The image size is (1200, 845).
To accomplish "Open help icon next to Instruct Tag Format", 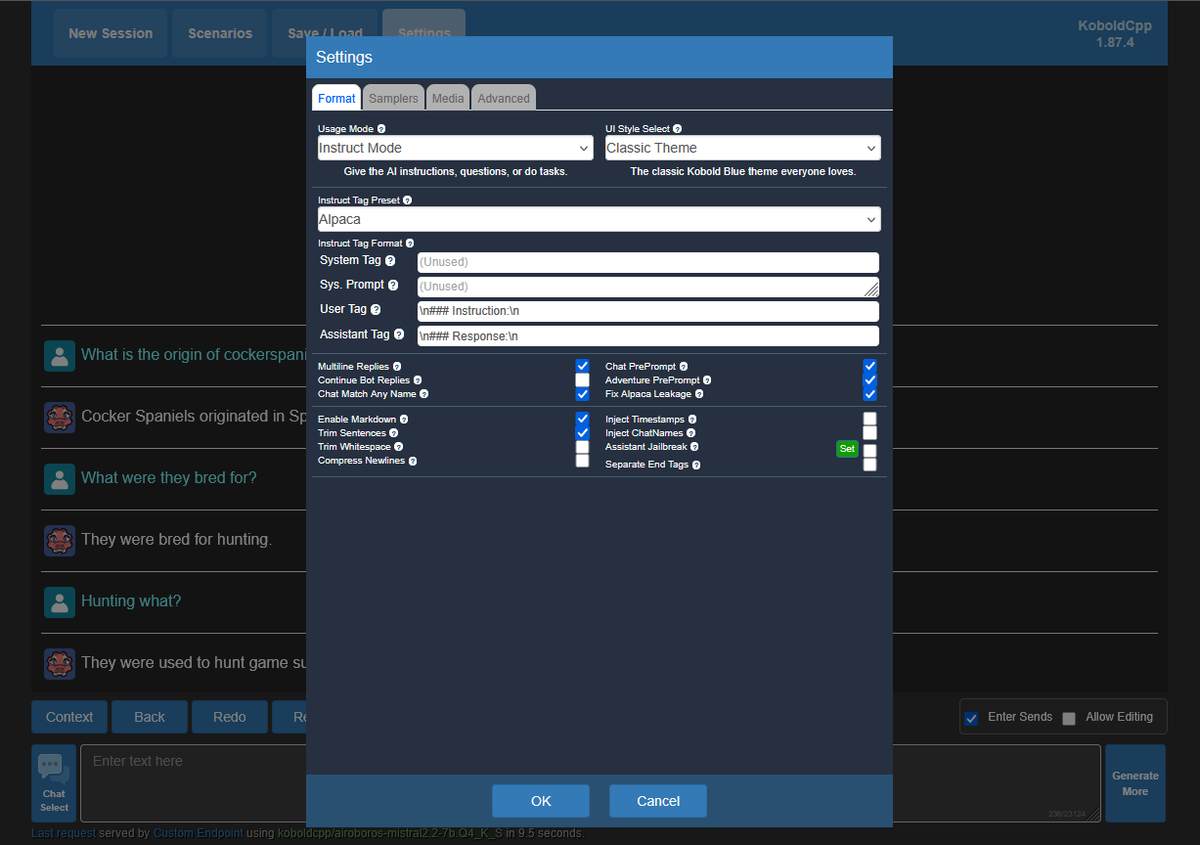I will (410, 243).
